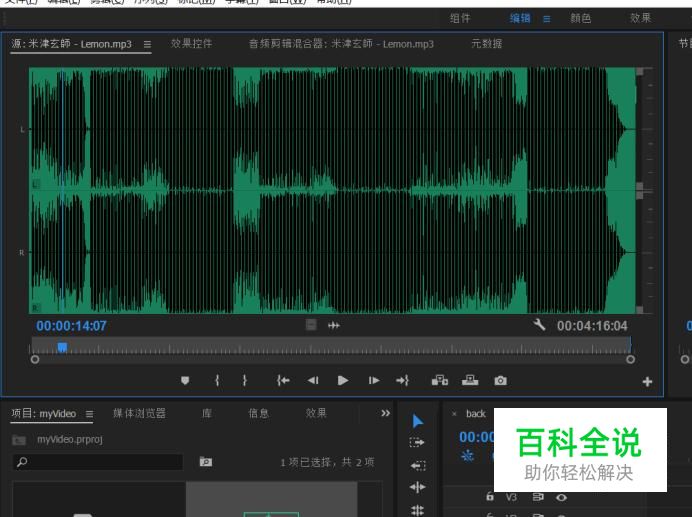The width and height of the screenshot is (692, 517).
Task: Play the Lemon.mp3 source clip
Action: click(342, 380)
